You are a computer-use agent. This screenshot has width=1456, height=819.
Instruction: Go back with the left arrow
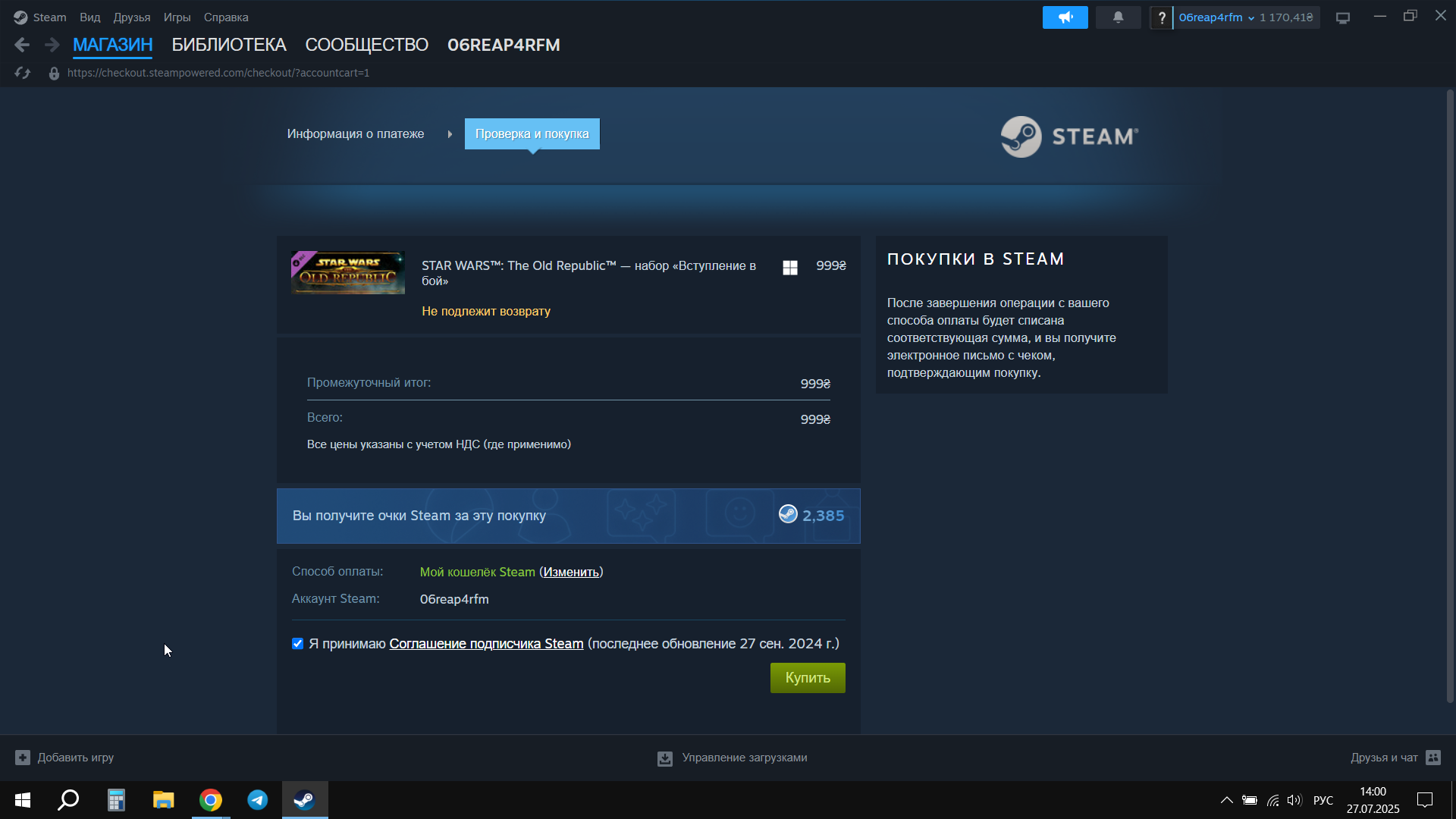coord(22,45)
